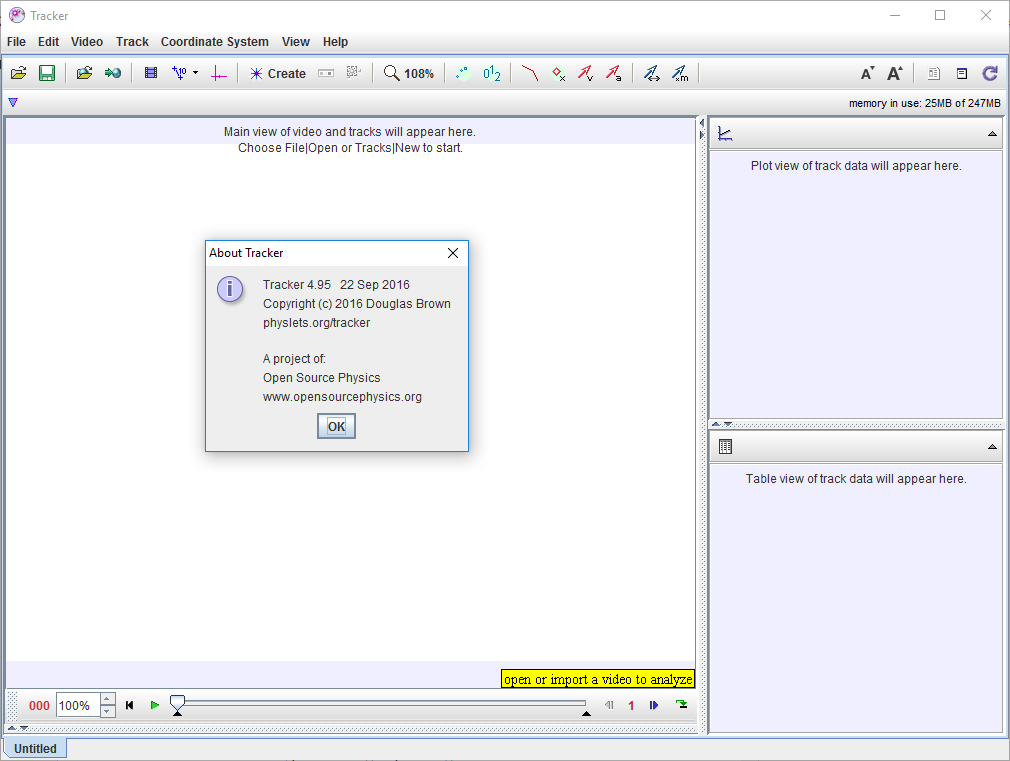1010x761 pixels.
Task: Open the Edit menu
Action: [x=48, y=42]
